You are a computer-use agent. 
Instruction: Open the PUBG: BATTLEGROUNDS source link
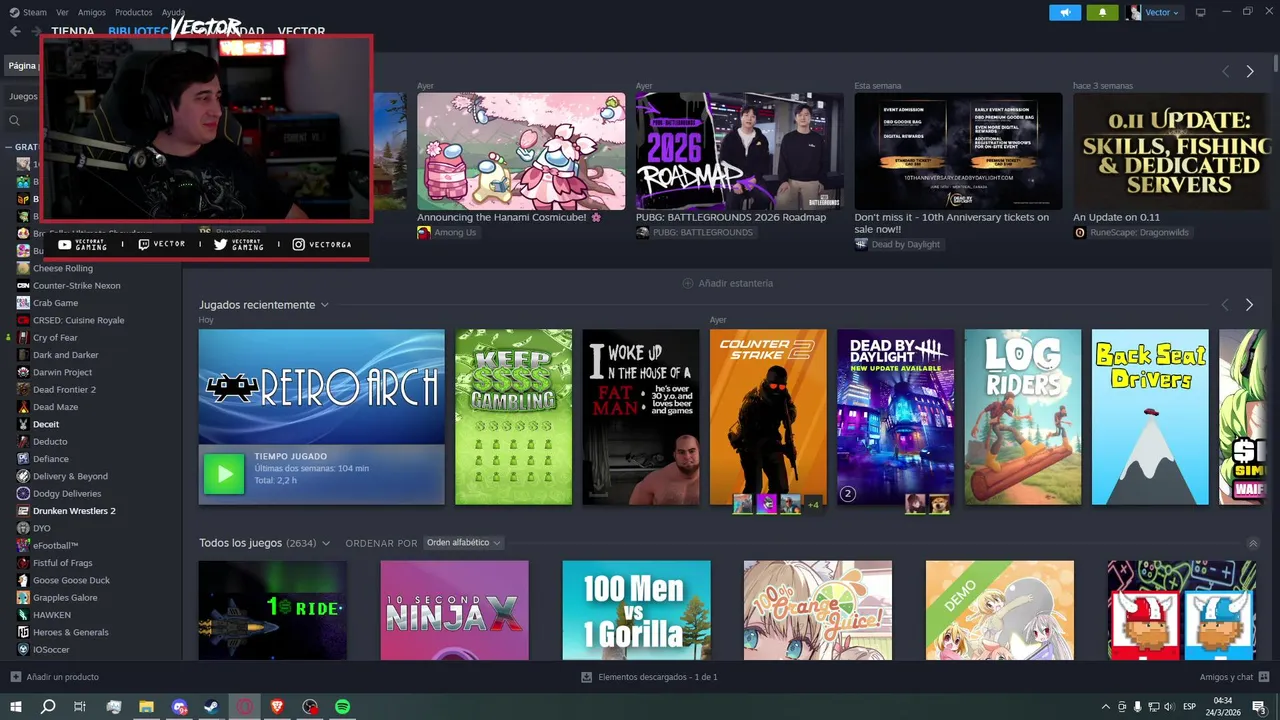(694, 232)
